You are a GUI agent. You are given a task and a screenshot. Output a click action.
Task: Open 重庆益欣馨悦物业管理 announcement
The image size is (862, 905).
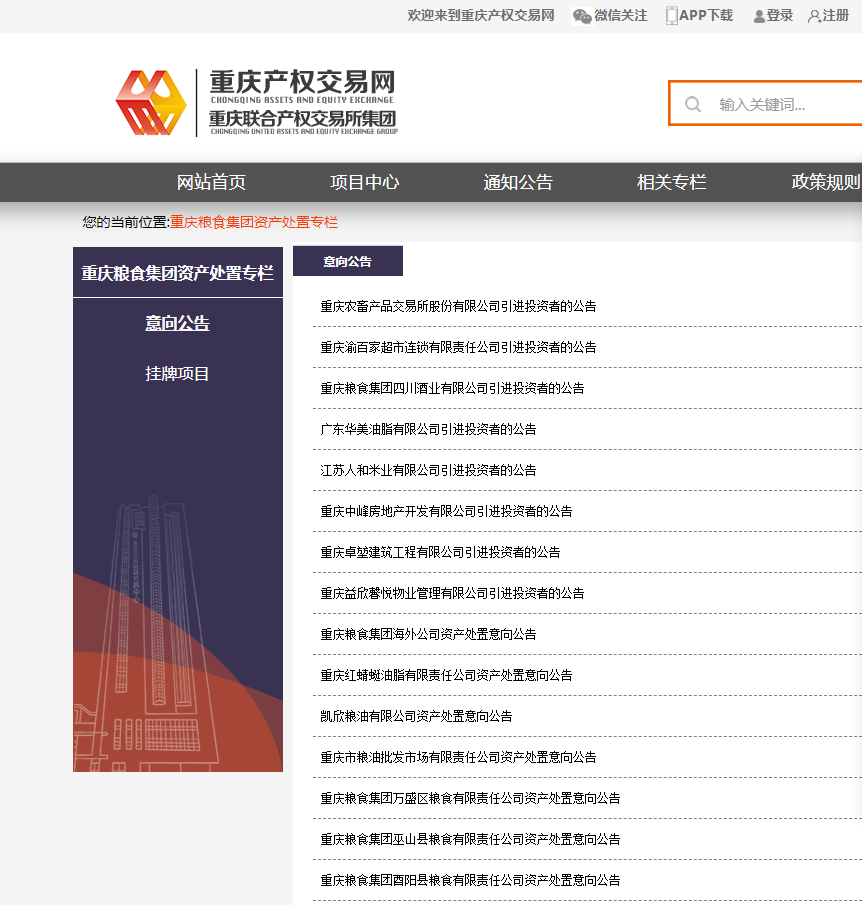point(452,593)
